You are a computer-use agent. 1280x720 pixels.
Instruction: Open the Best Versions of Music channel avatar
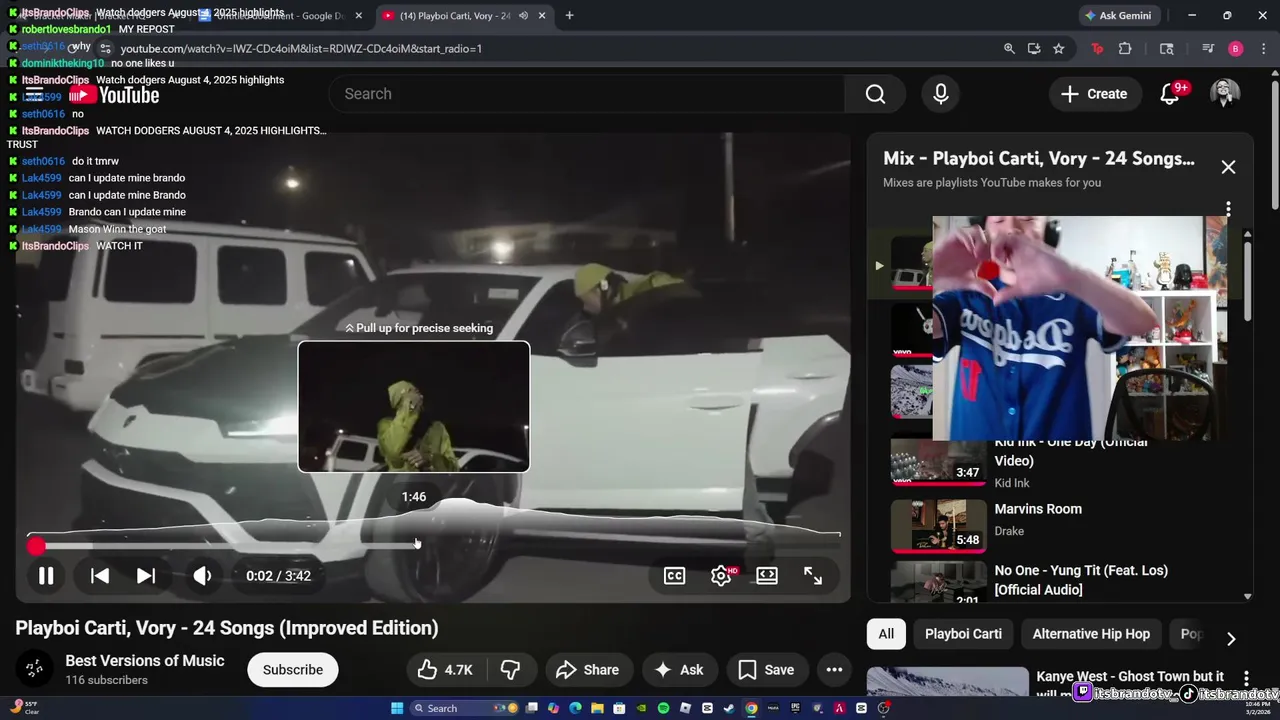[x=35, y=669]
